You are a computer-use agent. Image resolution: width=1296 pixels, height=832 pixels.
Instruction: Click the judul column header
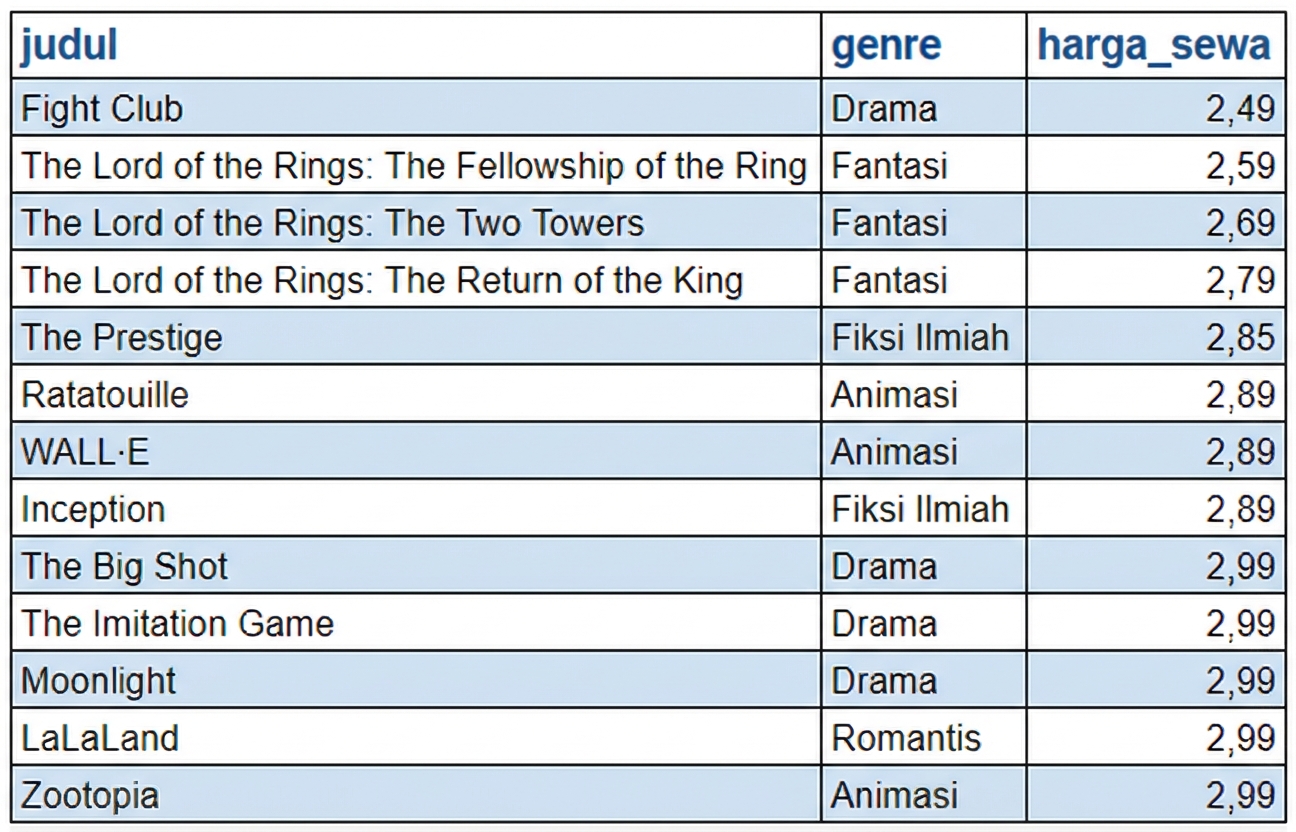click(70, 45)
